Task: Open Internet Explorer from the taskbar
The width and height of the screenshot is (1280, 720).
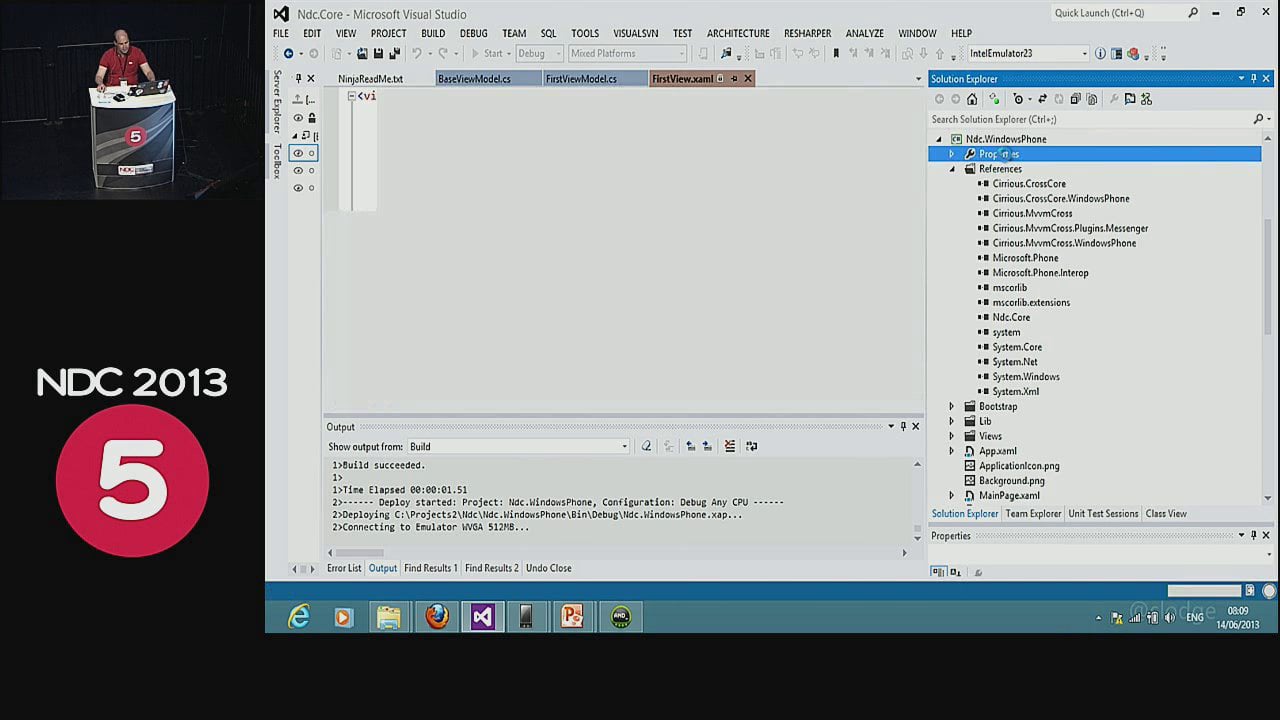Action: pyautogui.click(x=299, y=617)
